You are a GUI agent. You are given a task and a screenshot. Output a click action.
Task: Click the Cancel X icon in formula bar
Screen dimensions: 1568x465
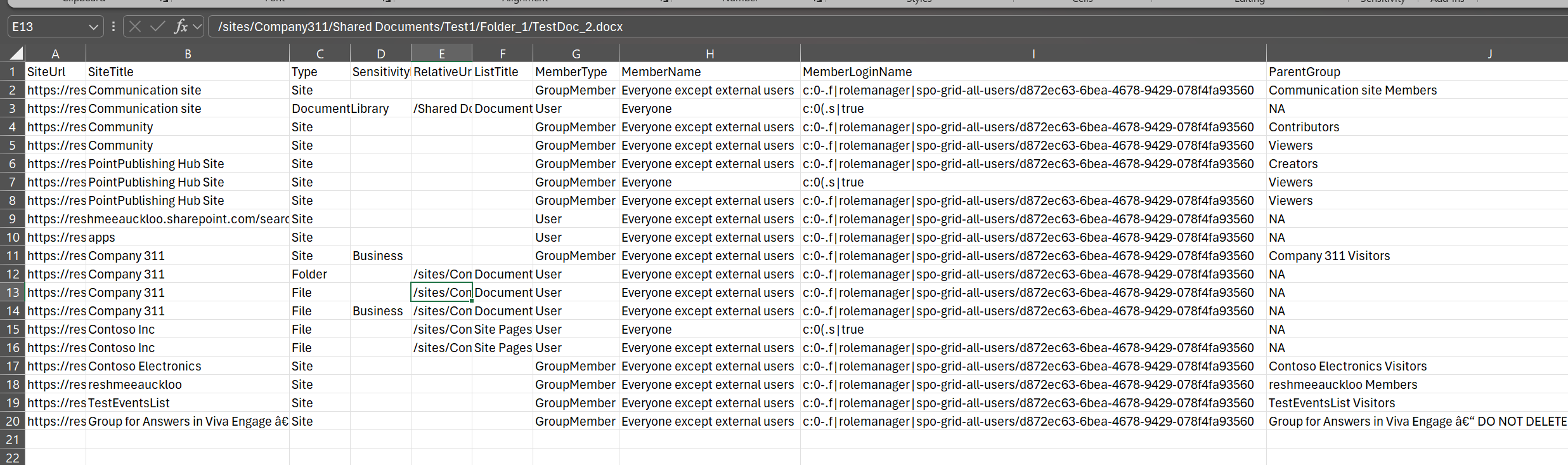point(134,27)
